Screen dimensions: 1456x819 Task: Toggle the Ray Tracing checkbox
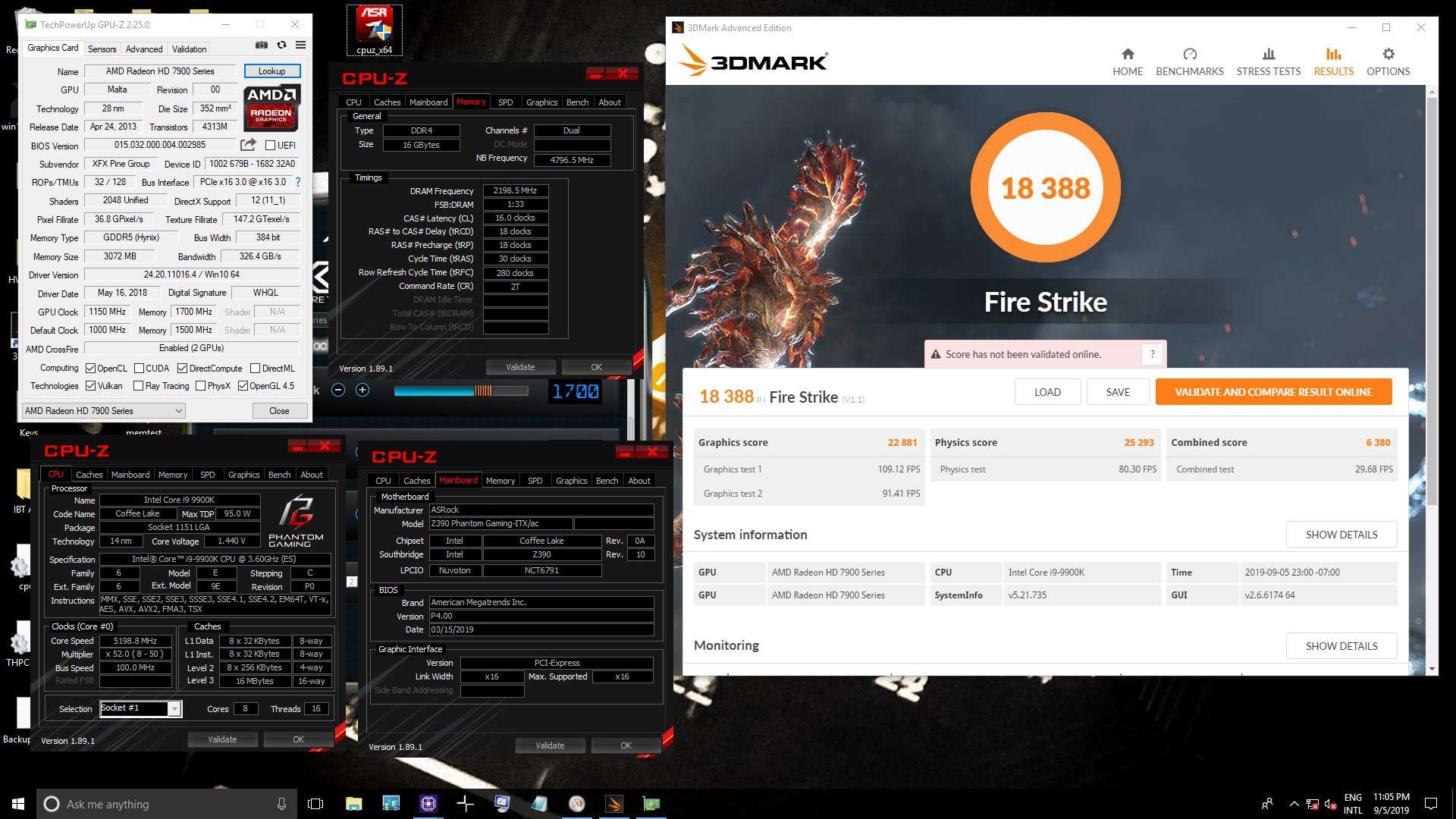[138, 386]
